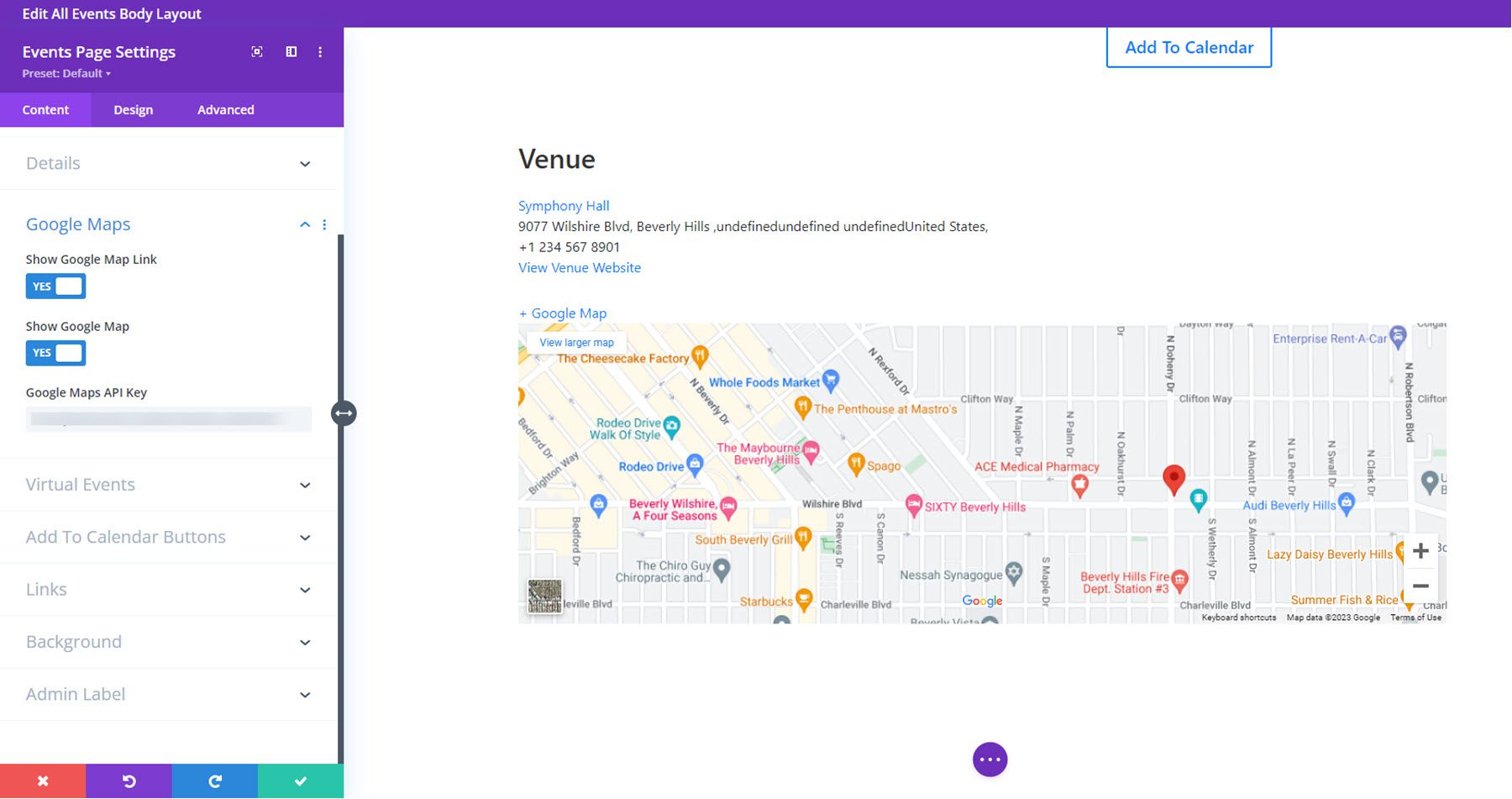Open the View larger map link

(575, 342)
